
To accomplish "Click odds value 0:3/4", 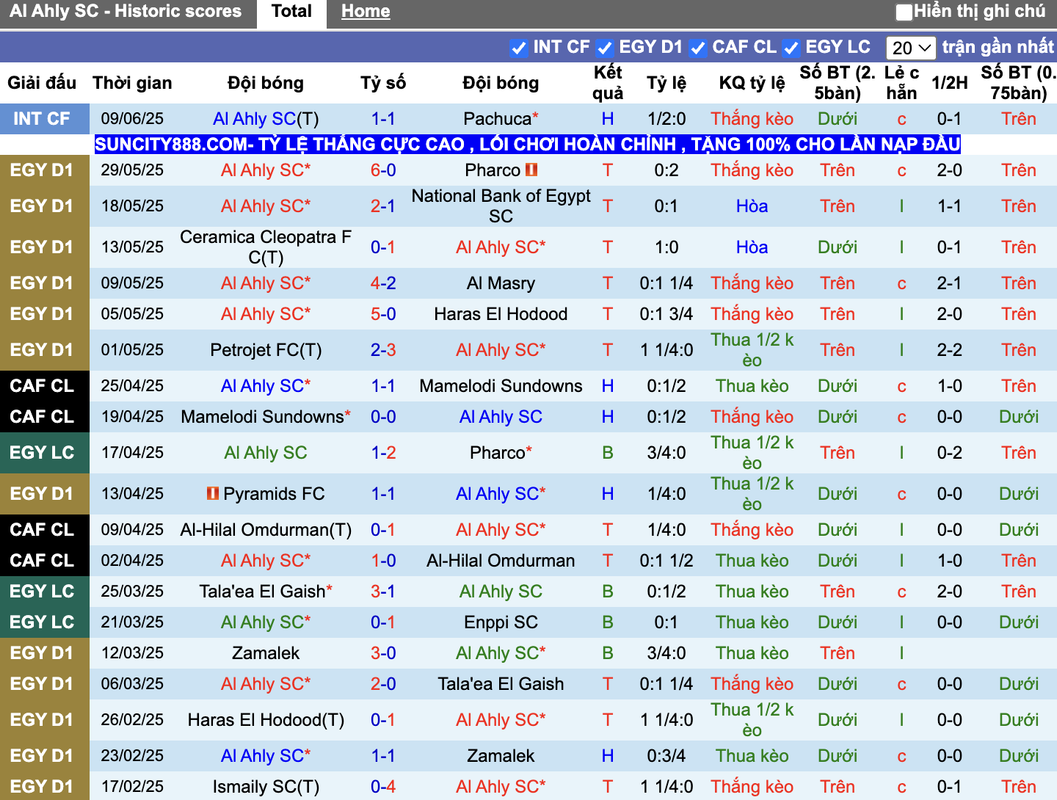I will coord(666,756).
